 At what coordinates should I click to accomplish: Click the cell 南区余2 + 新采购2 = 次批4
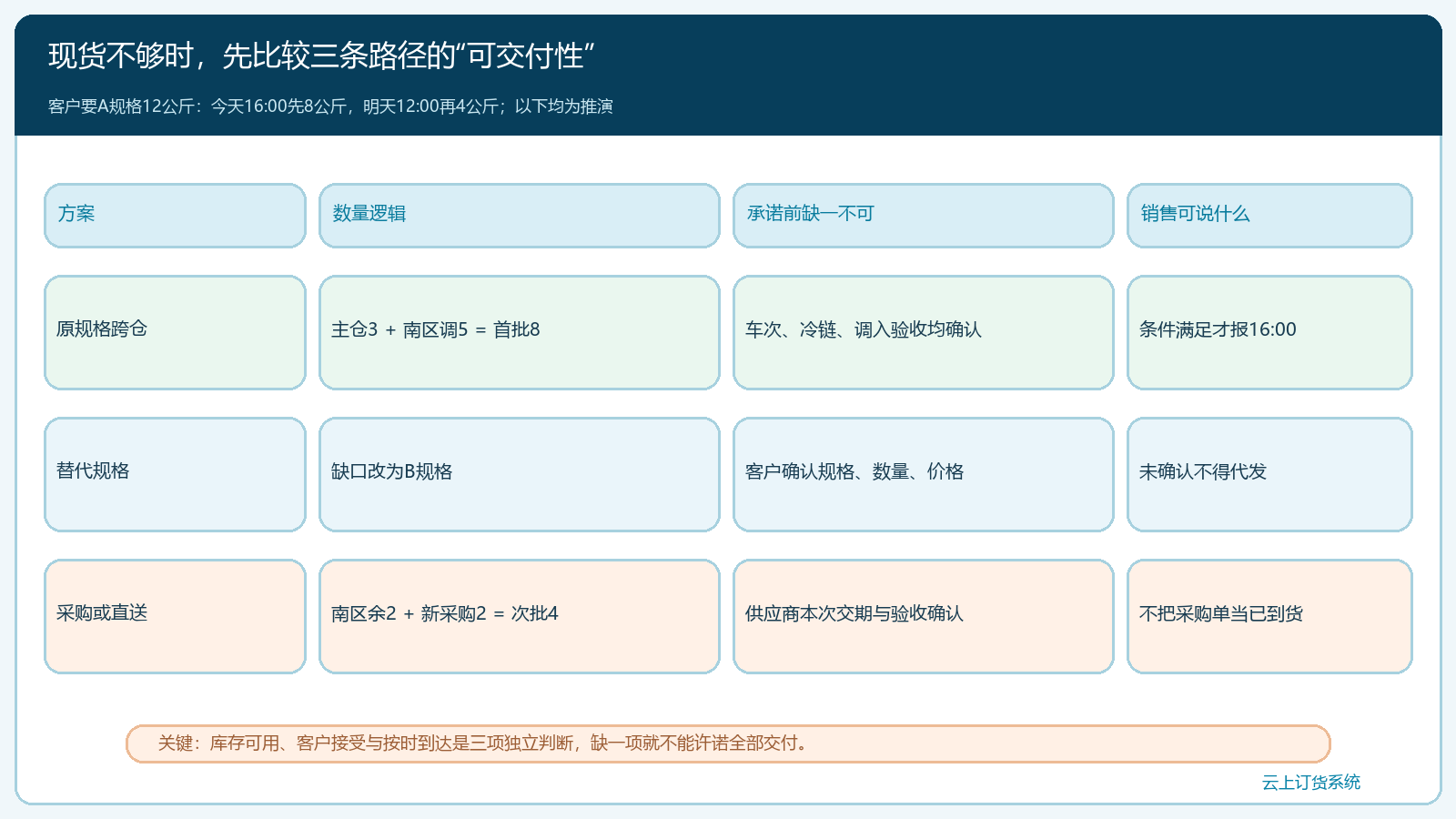click(x=520, y=617)
